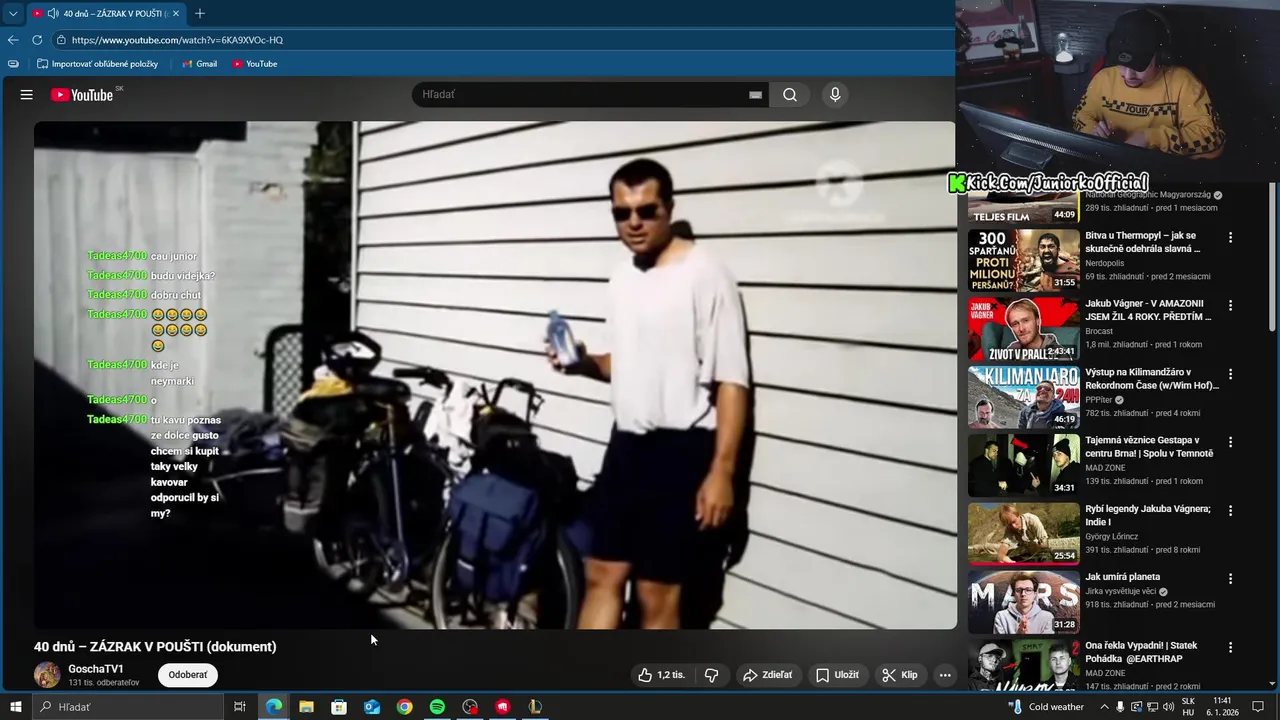Image resolution: width=1280 pixels, height=720 pixels.
Task: Click the favorites bar leftmost icon
Action: pyautogui.click(x=13, y=64)
